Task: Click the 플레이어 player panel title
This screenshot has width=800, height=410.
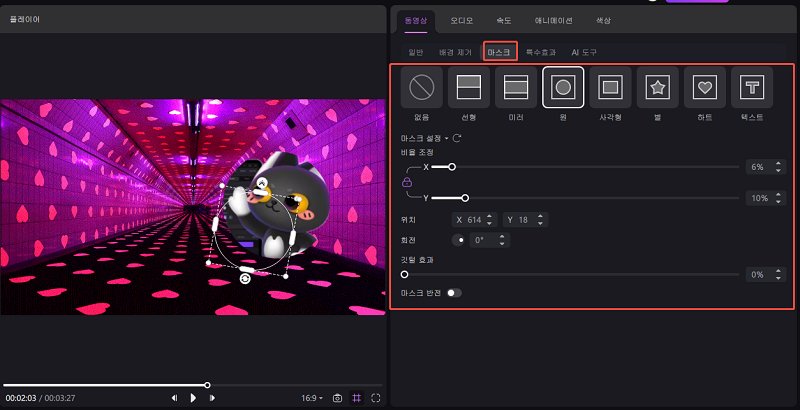Action: pos(24,19)
